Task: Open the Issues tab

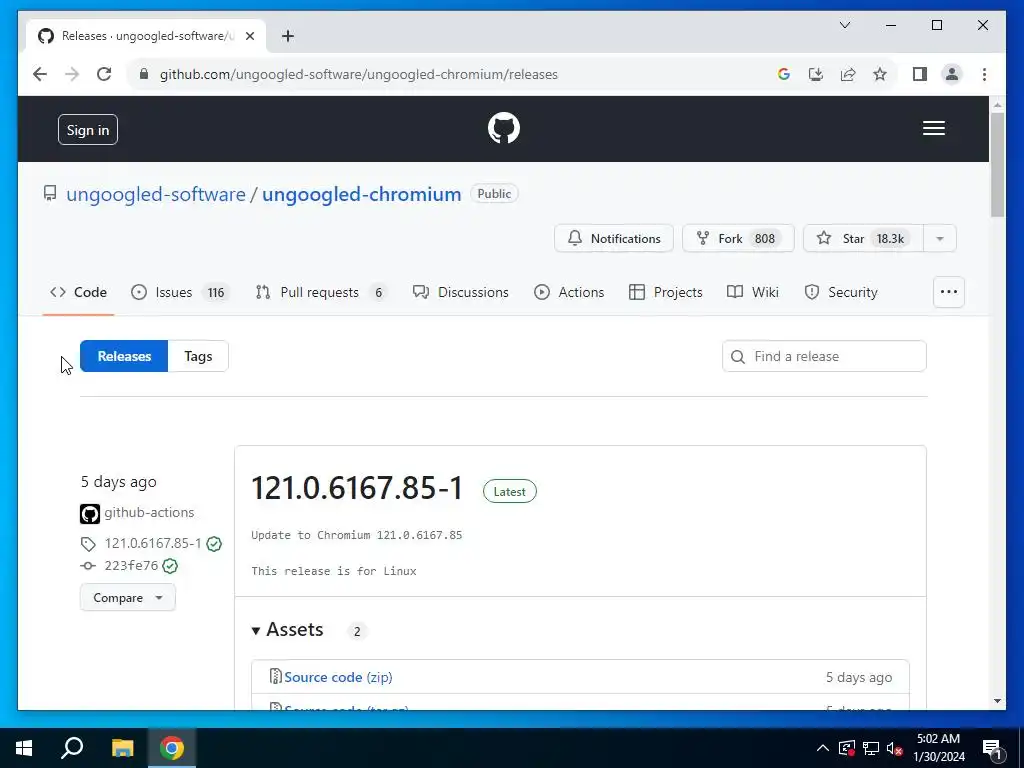Action: click(179, 292)
